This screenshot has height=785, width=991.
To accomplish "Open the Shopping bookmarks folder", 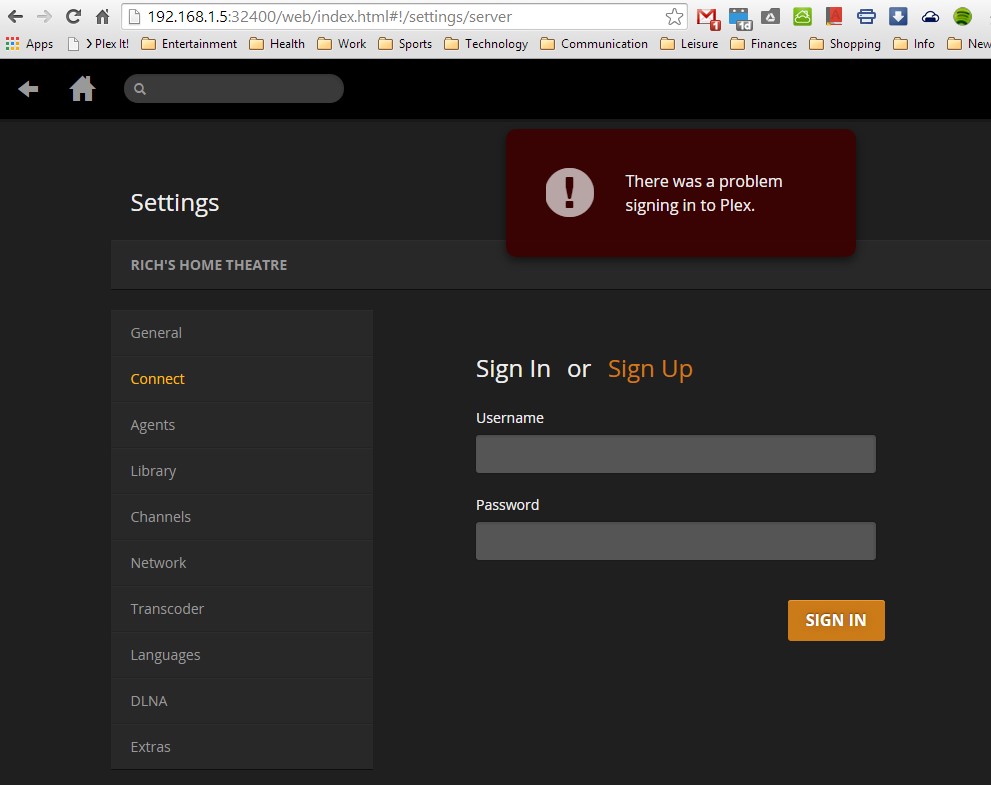I will [845, 44].
